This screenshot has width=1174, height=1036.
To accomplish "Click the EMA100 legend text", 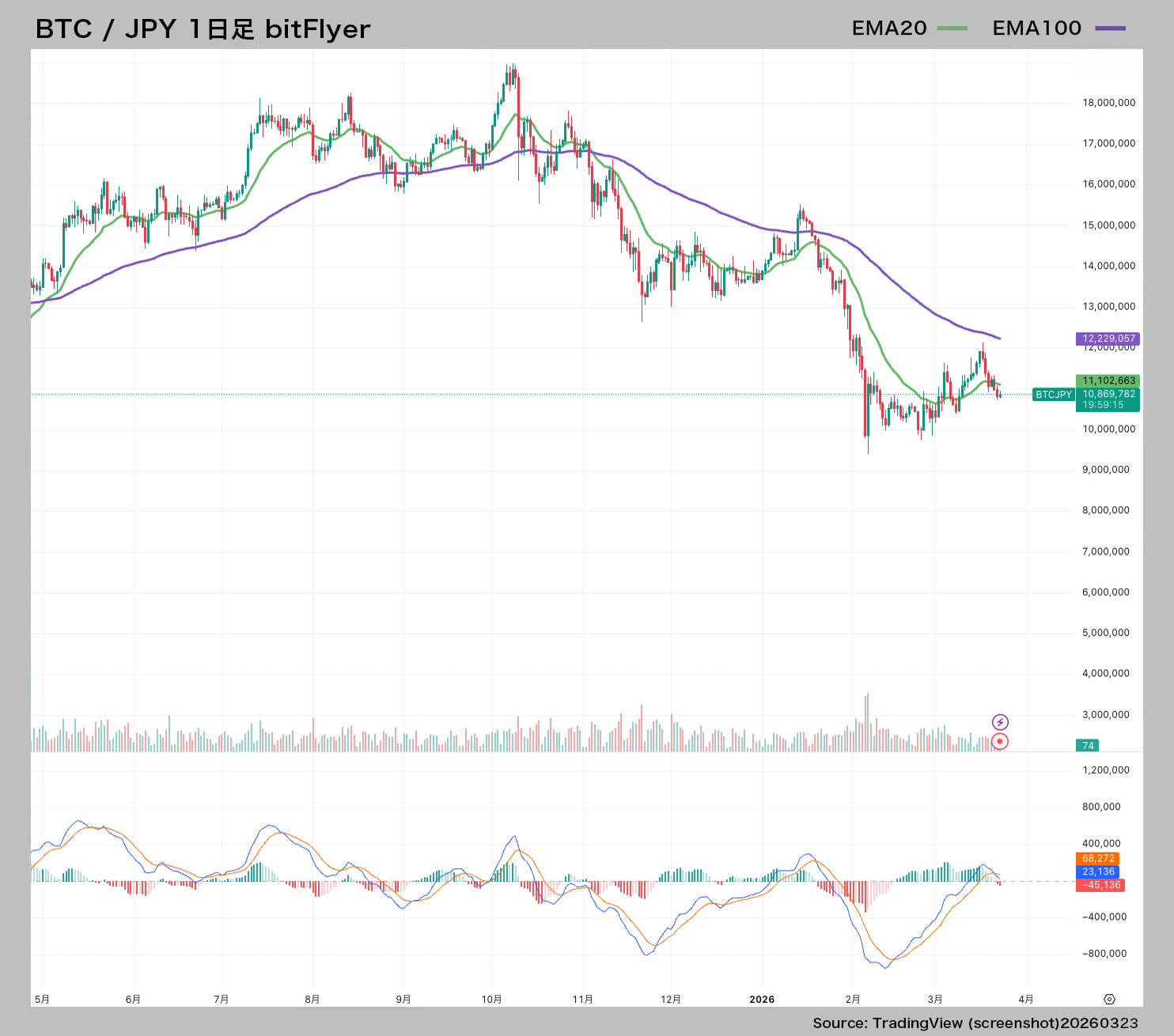I will pos(1036,28).
